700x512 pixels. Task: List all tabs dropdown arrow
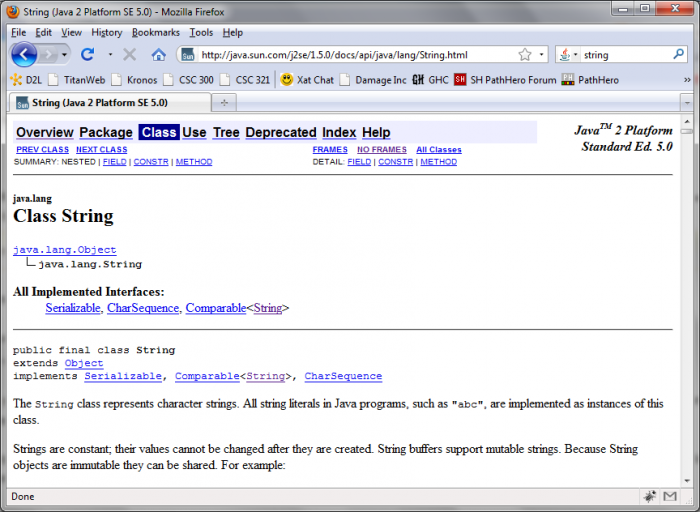[687, 103]
